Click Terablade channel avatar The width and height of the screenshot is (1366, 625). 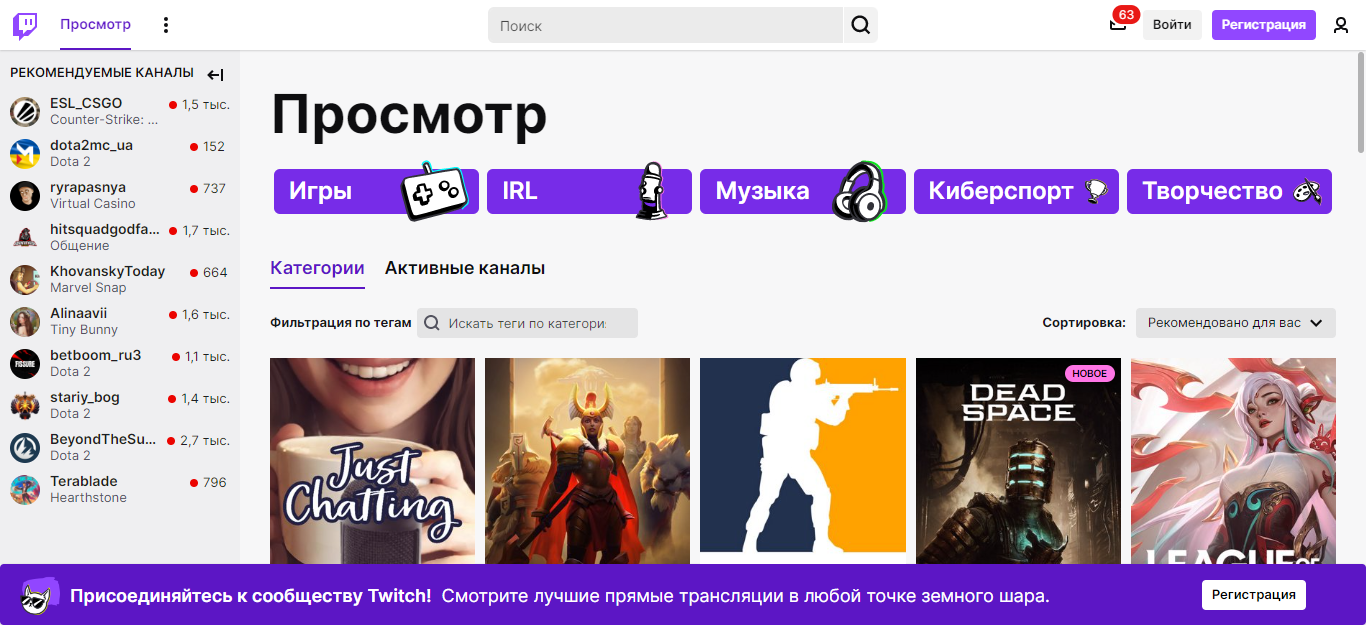click(x=25, y=489)
